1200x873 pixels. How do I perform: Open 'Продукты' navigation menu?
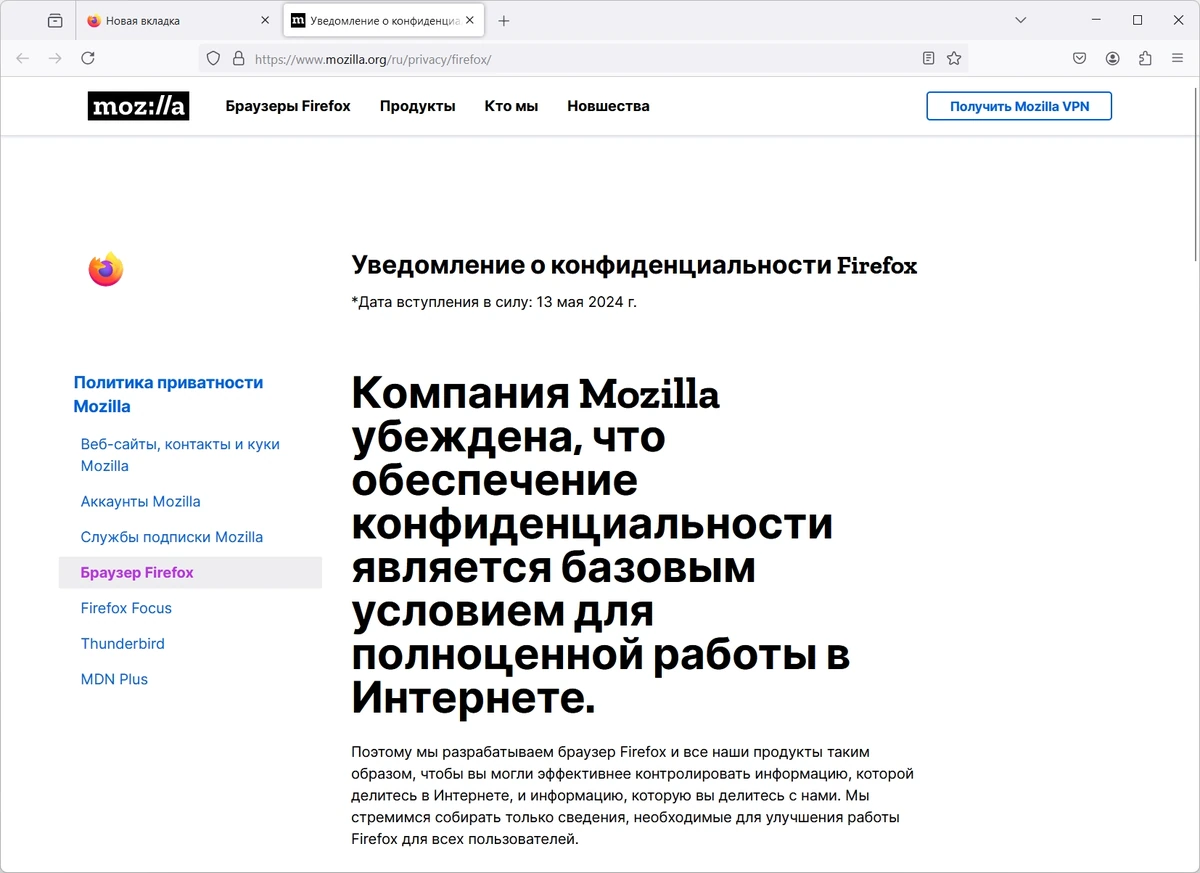point(418,106)
